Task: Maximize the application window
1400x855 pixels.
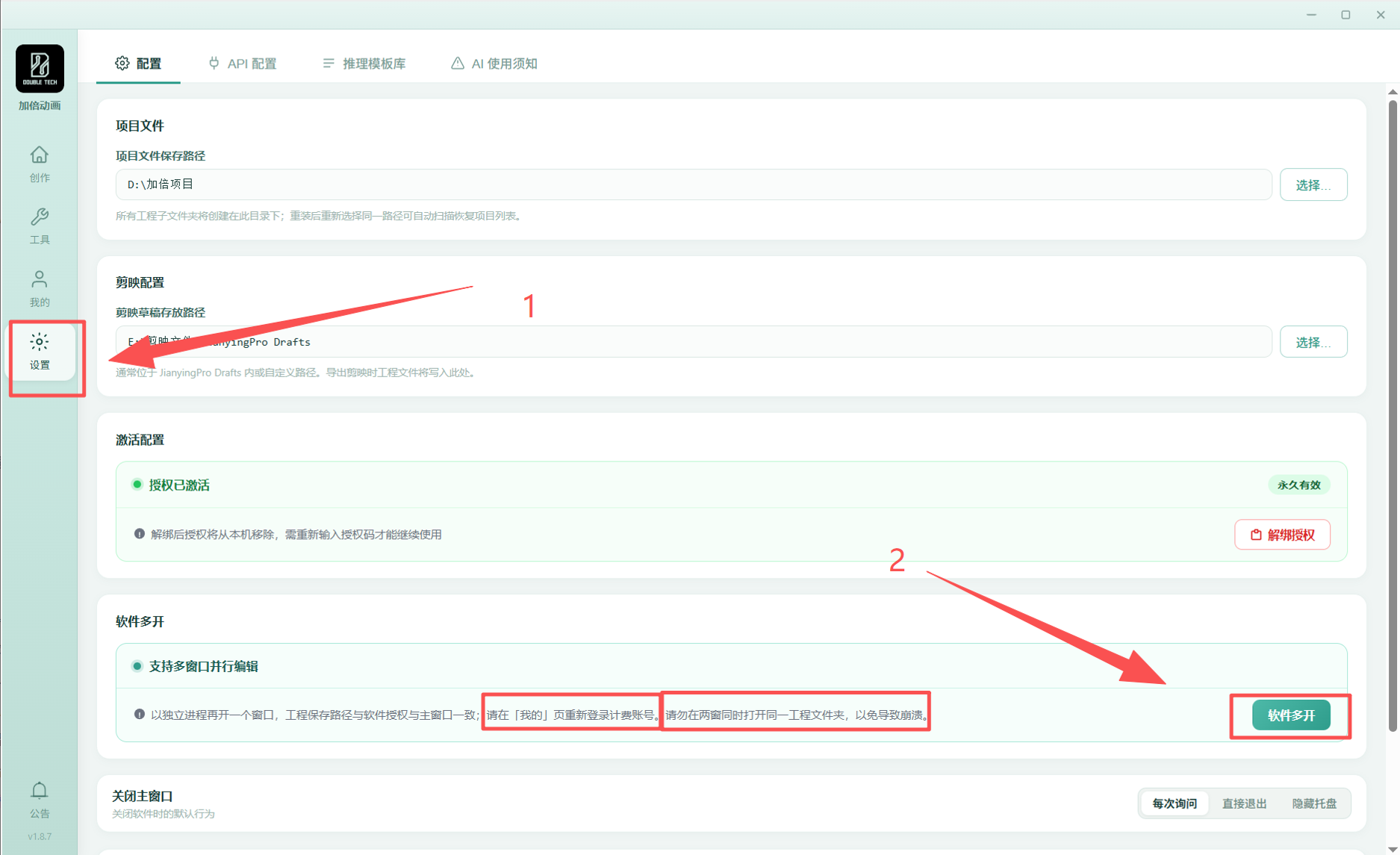Action: click(1345, 14)
